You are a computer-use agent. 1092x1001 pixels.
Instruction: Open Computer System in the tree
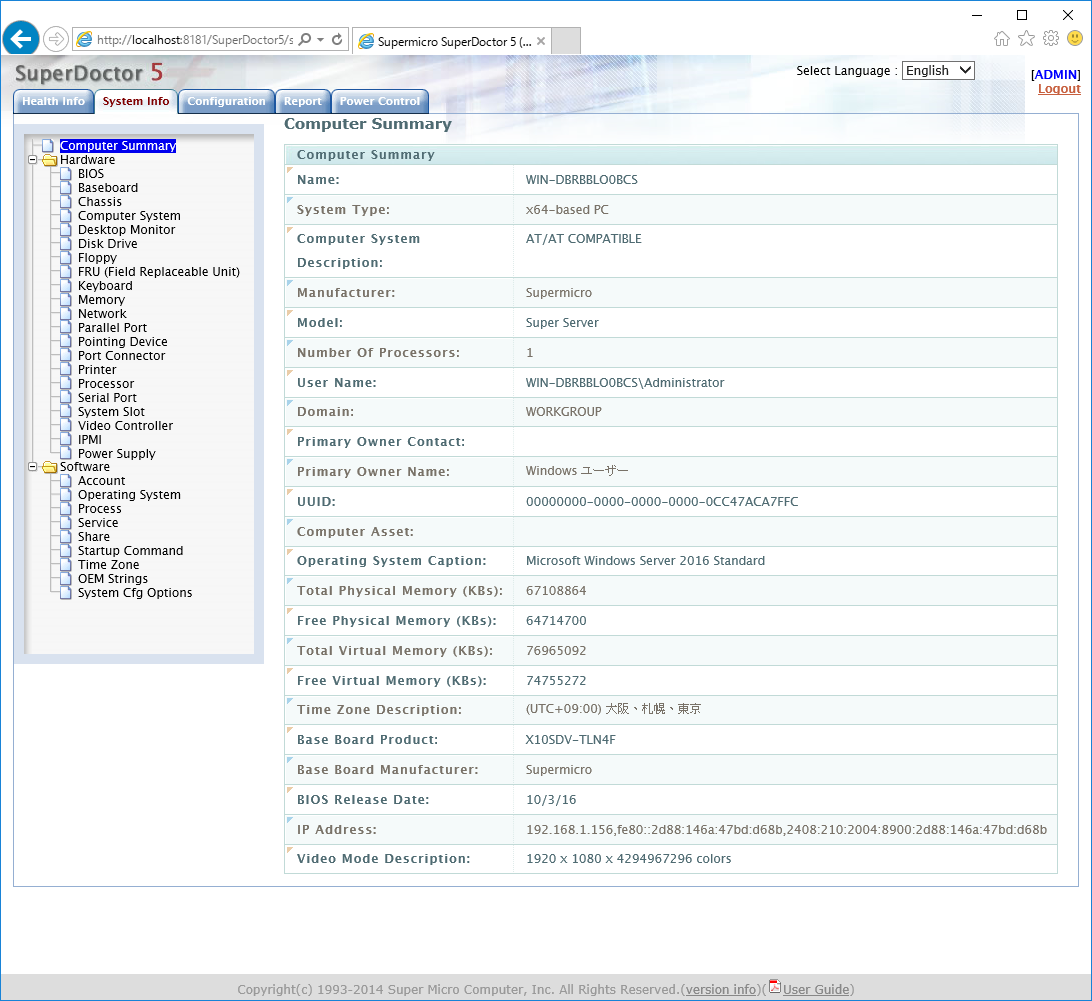(x=129, y=216)
